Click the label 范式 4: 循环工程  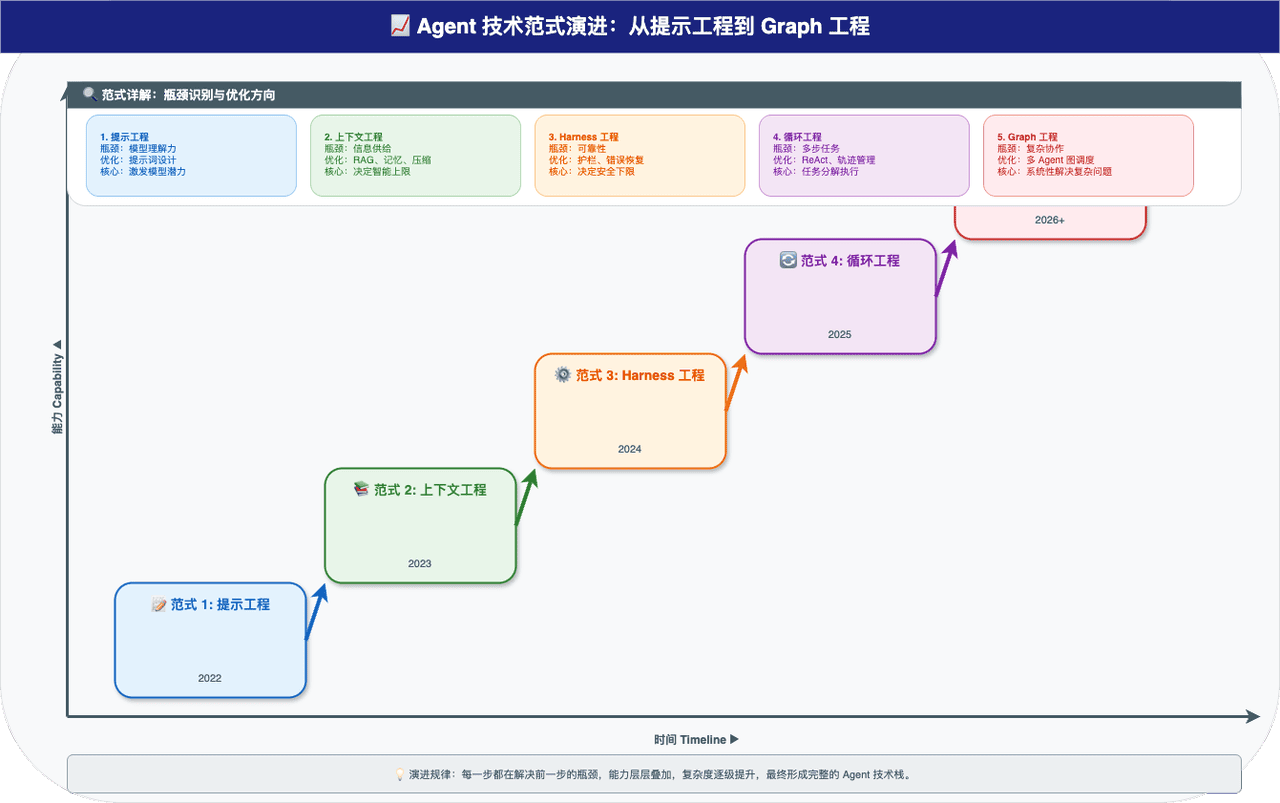pos(850,260)
